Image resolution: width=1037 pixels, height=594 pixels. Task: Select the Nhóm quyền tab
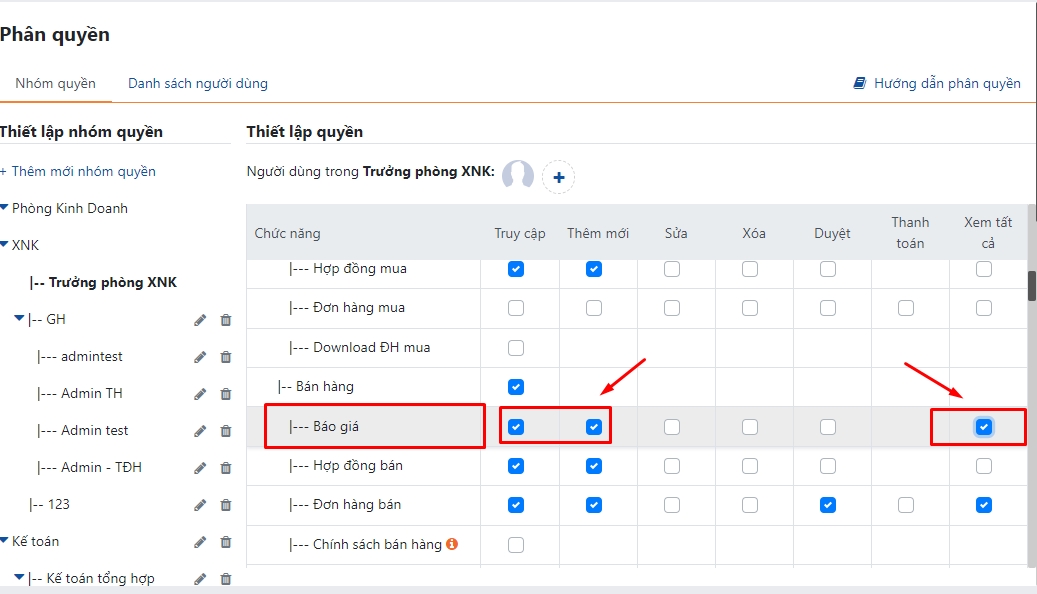click(x=55, y=83)
